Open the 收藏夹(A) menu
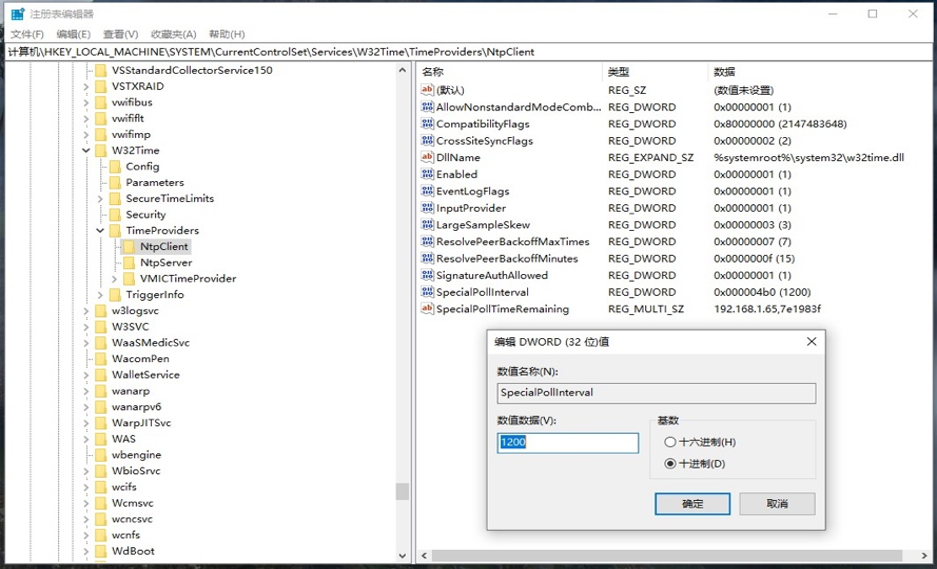 [x=173, y=34]
